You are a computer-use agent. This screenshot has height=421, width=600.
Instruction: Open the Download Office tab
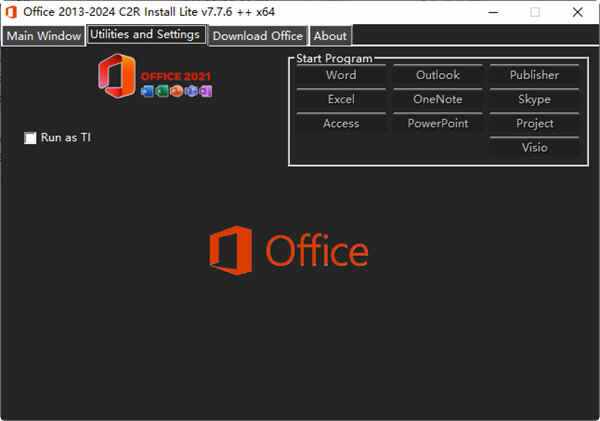(x=257, y=36)
